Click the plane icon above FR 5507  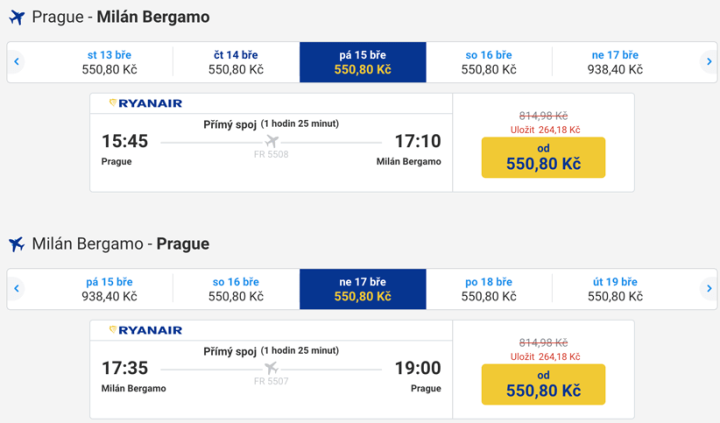(x=271, y=367)
